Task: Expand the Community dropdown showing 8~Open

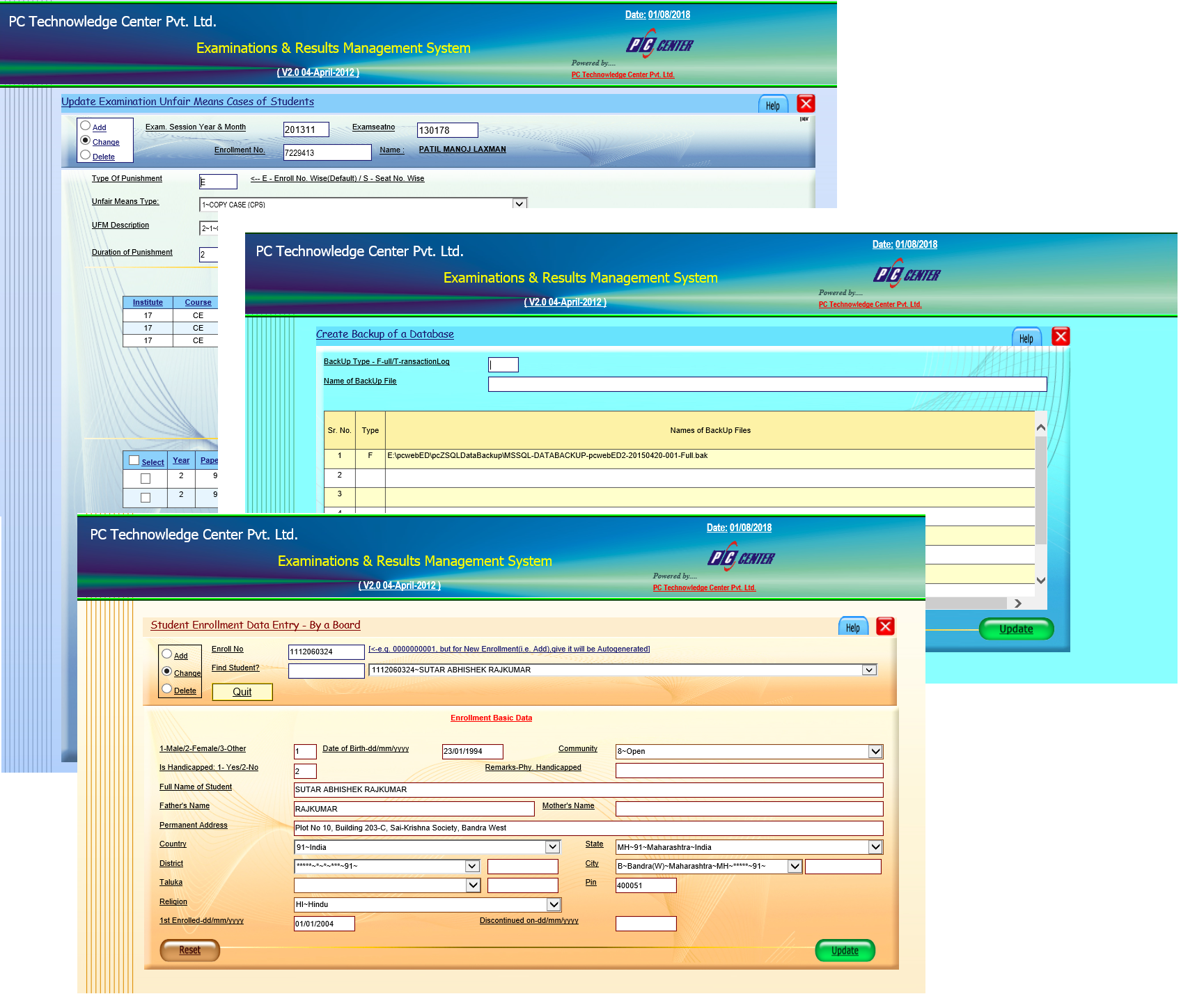Action: click(875, 751)
